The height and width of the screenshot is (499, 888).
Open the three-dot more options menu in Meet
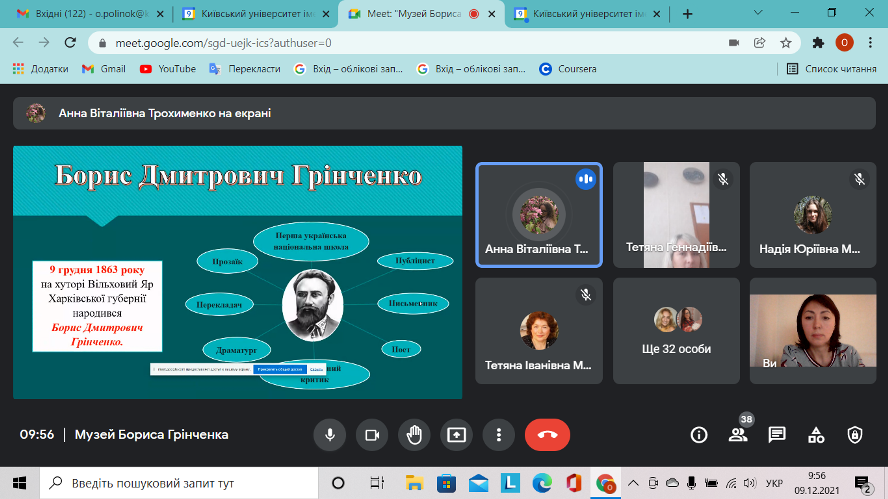pyautogui.click(x=499, y=435)
